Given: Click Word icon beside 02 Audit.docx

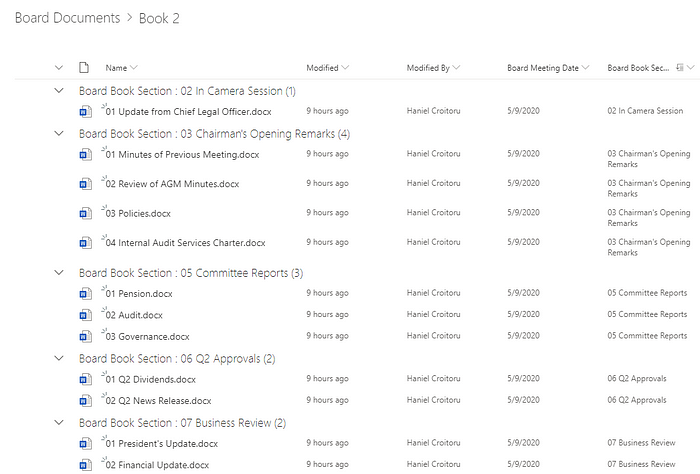Looking at the screenshot, I should pyautogui.click(x=85, y=315).
